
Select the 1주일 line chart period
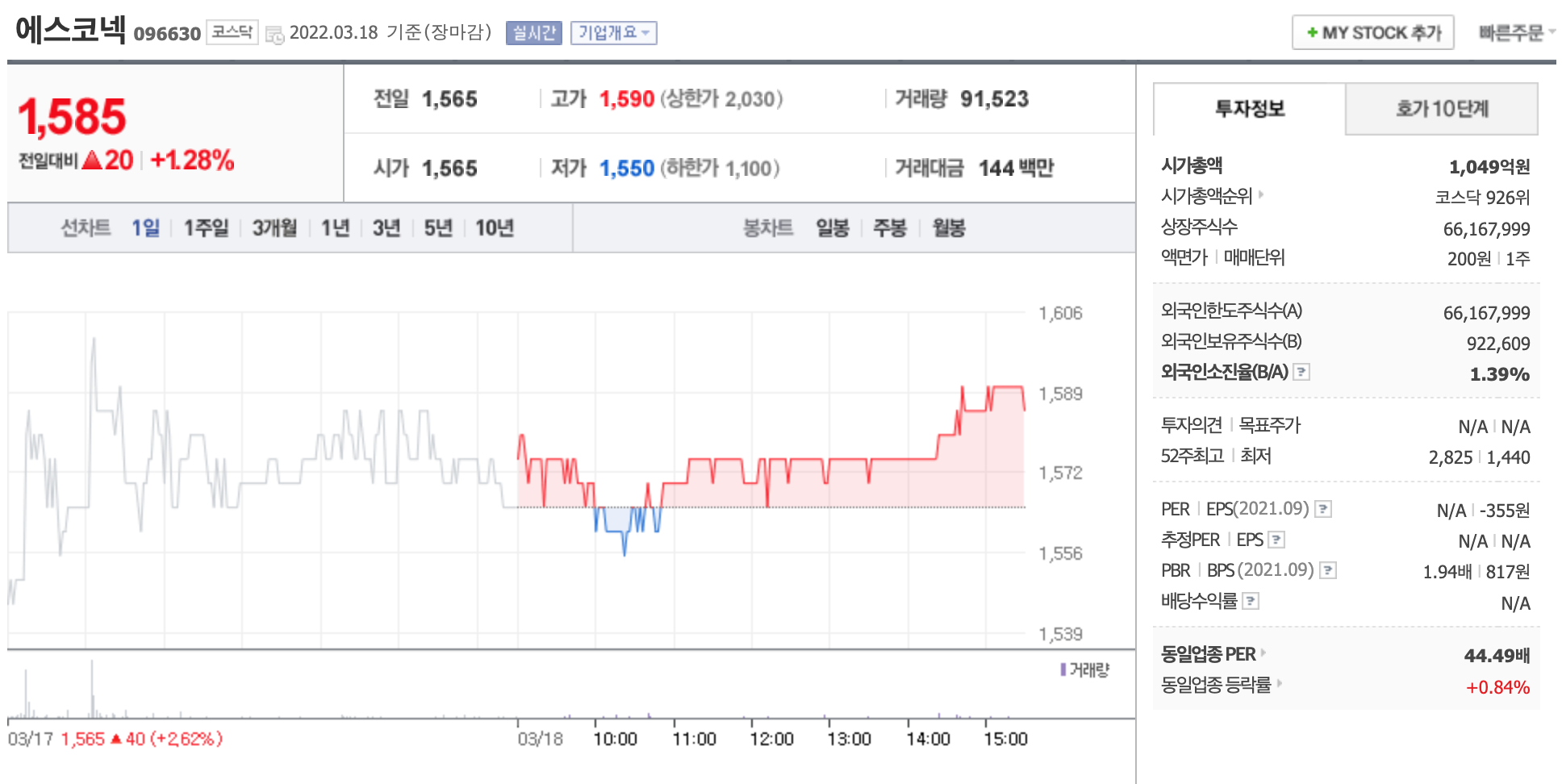207,228
